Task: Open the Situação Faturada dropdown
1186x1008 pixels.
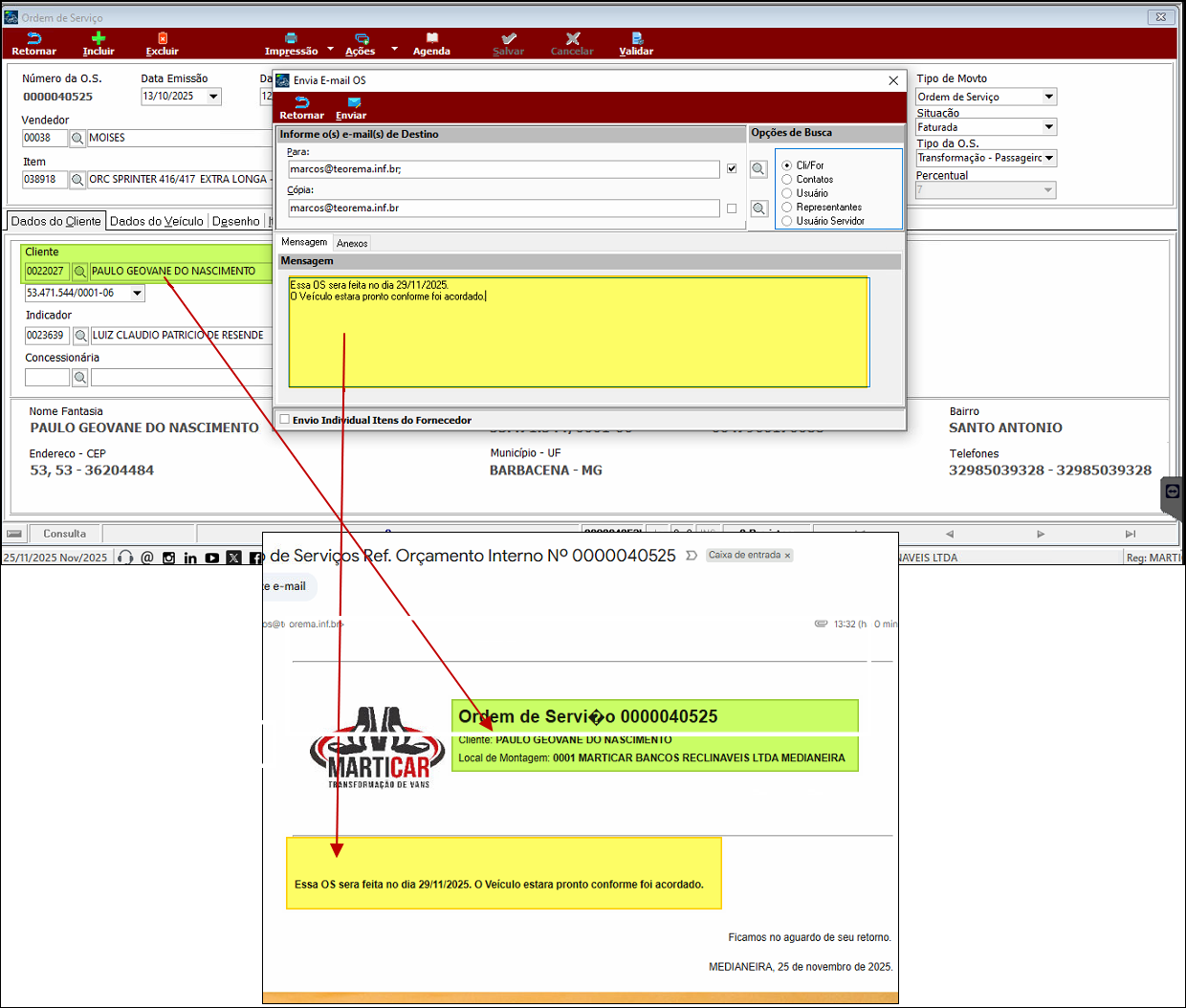Action: pyautogui.click(x=1049, y=127)
